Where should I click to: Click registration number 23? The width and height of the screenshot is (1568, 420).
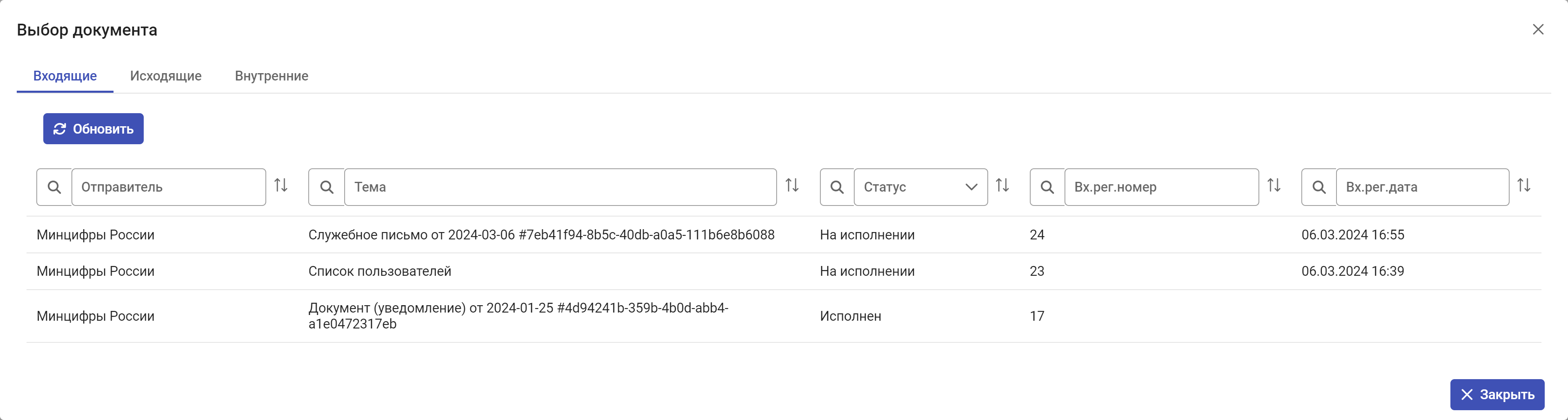pos(1037,271)
